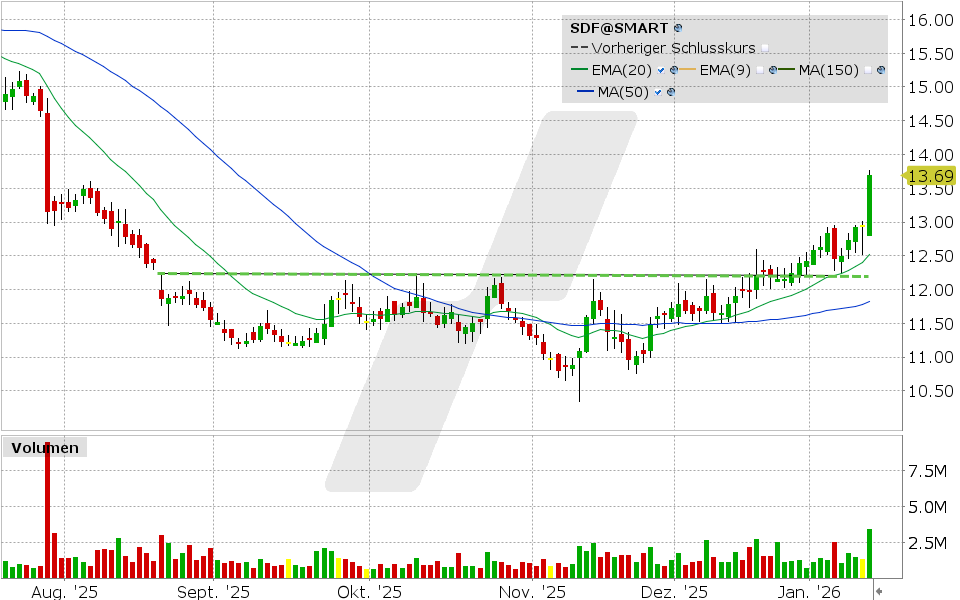This screenshot has width=960, height=600.
Task: Click the SDF@SMART title text
Action: [x=618, y=27]
